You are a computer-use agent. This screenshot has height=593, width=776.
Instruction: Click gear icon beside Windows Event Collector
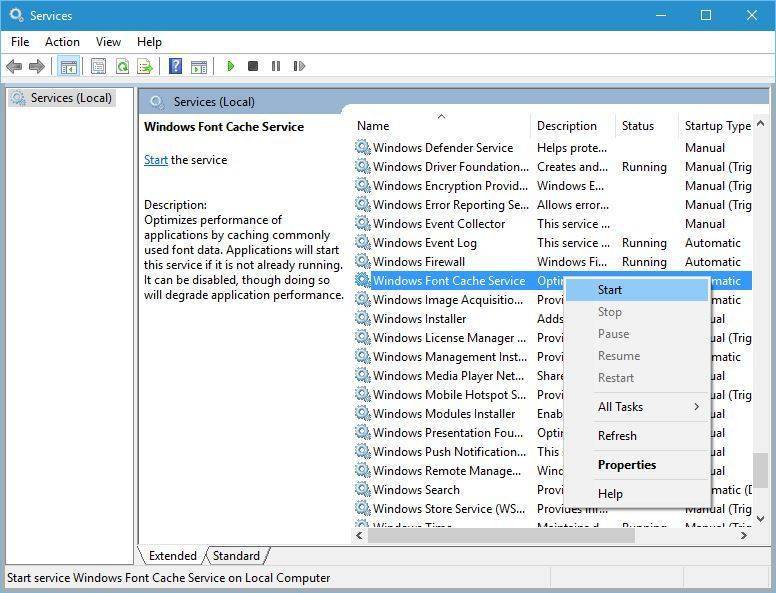point(363,223)
